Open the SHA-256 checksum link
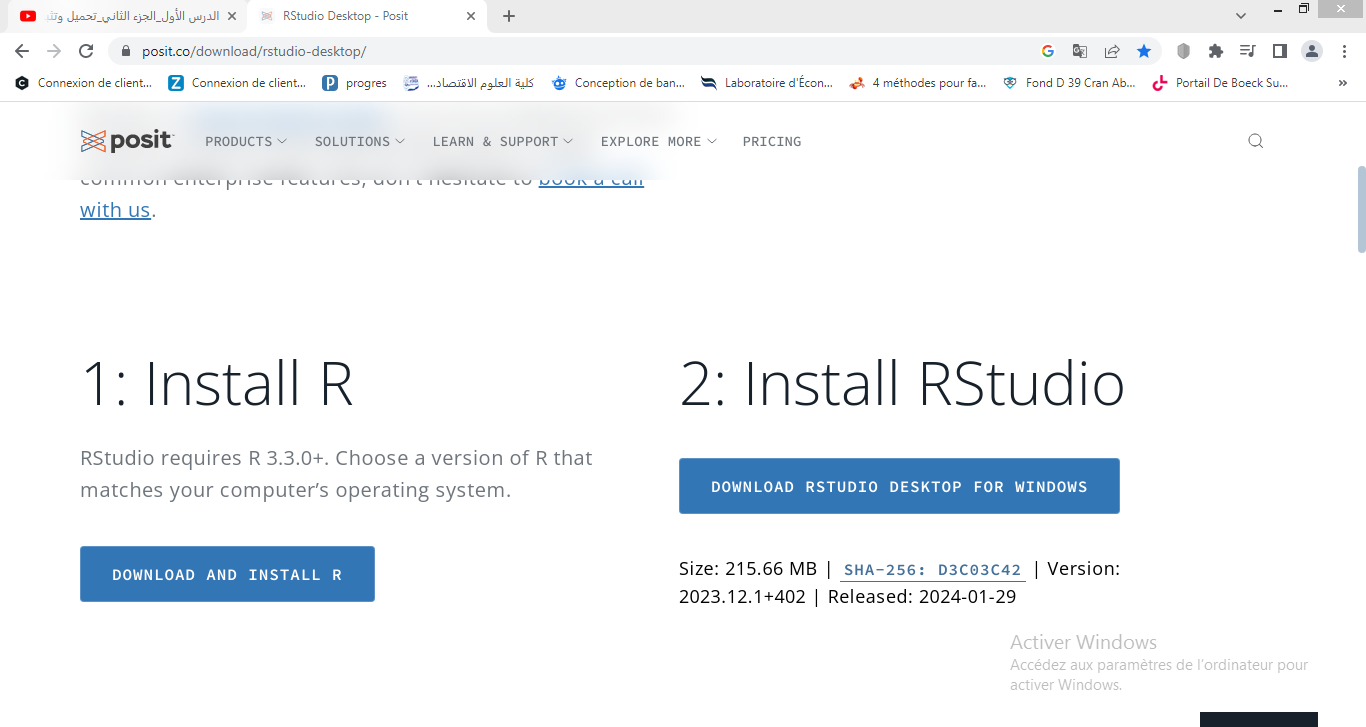The height and width of the screenshot is (727, 1366). [x=932, y=570]
